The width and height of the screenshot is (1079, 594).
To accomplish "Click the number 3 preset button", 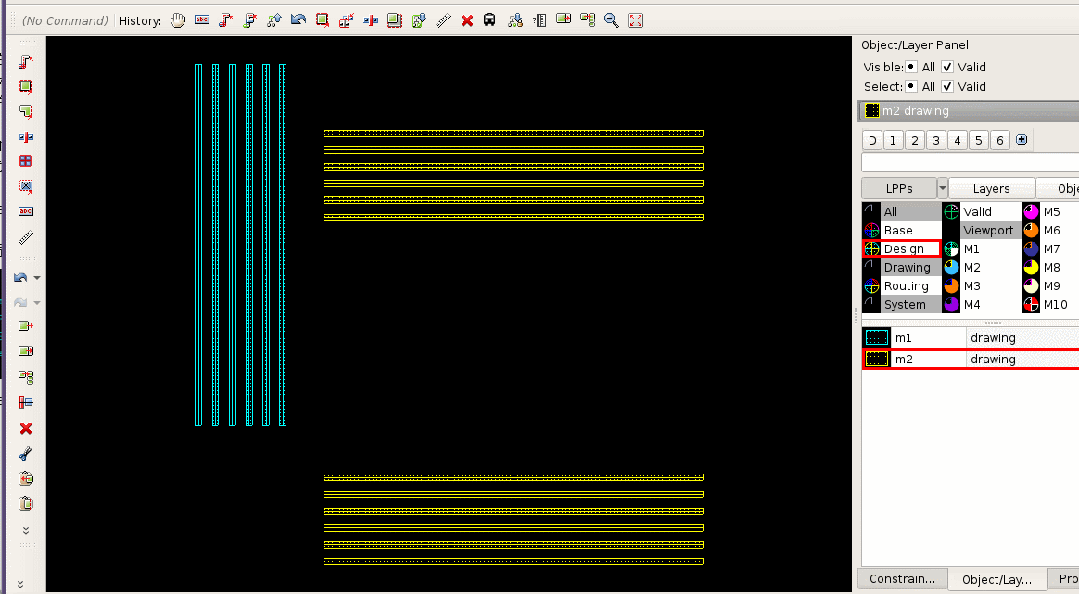I will coord(936,140).
